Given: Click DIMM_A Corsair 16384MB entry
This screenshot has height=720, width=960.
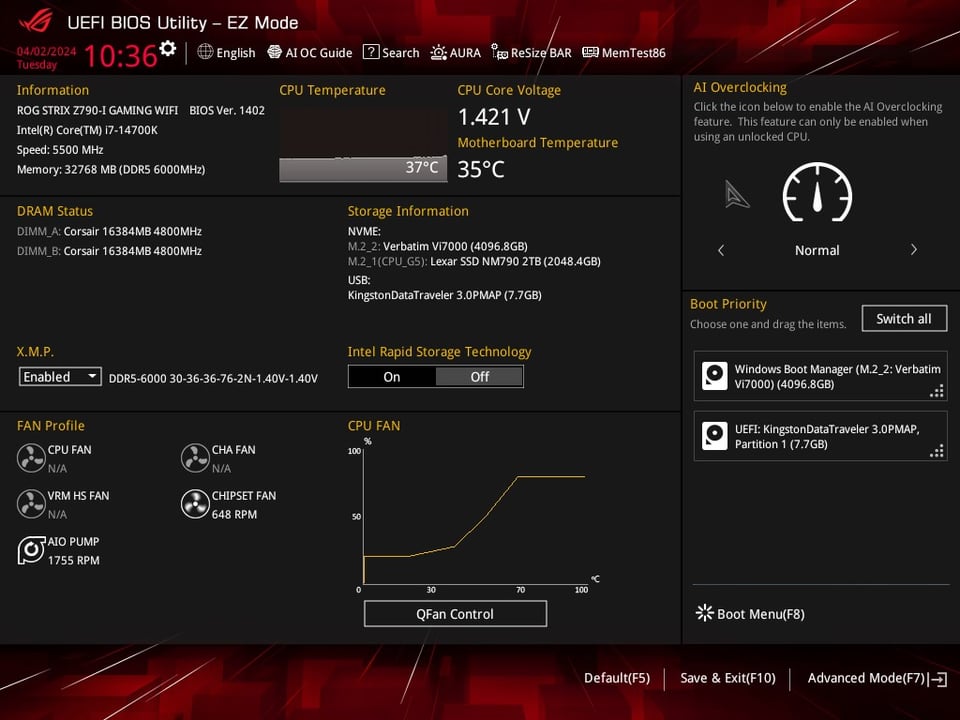Looking at the screenshot, I should coord(109,231).
